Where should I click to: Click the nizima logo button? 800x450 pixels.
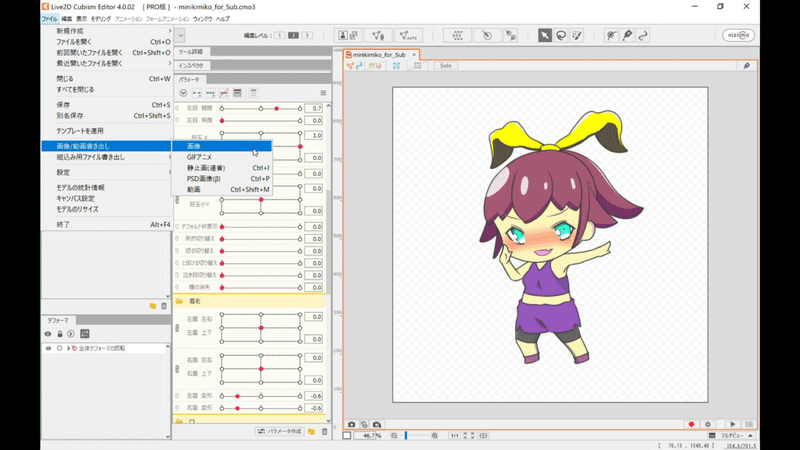(738, 35)
